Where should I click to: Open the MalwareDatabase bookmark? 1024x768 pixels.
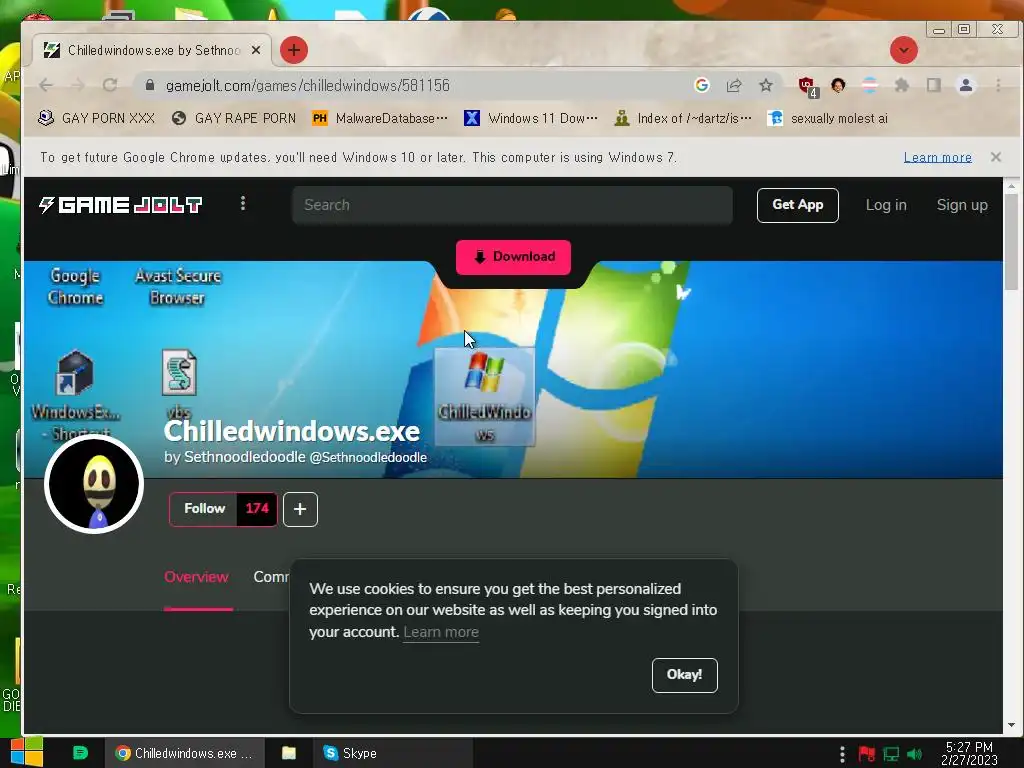(379, 118)
